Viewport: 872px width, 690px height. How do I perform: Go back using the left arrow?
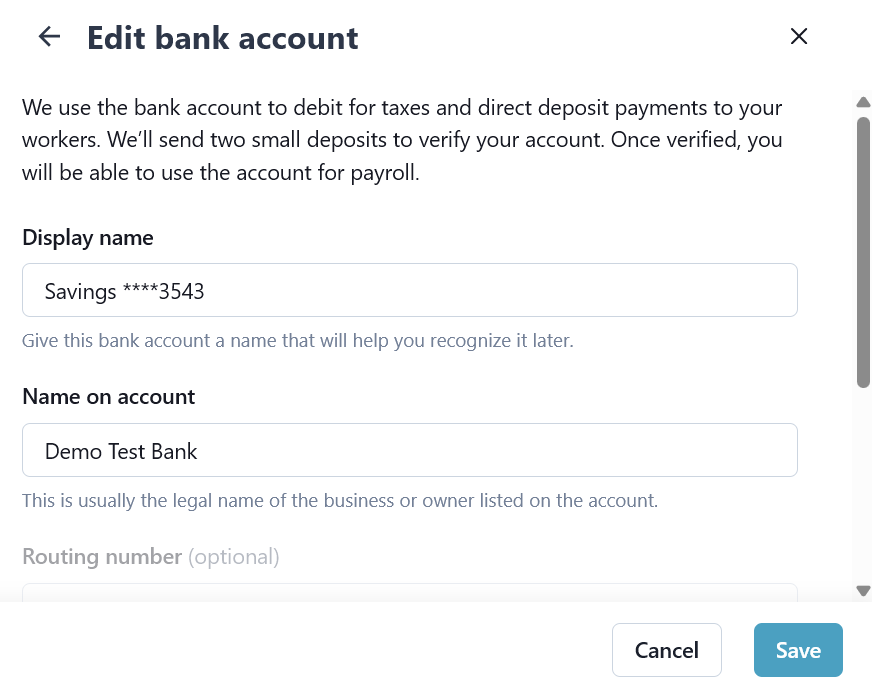[x=49, y=37]
